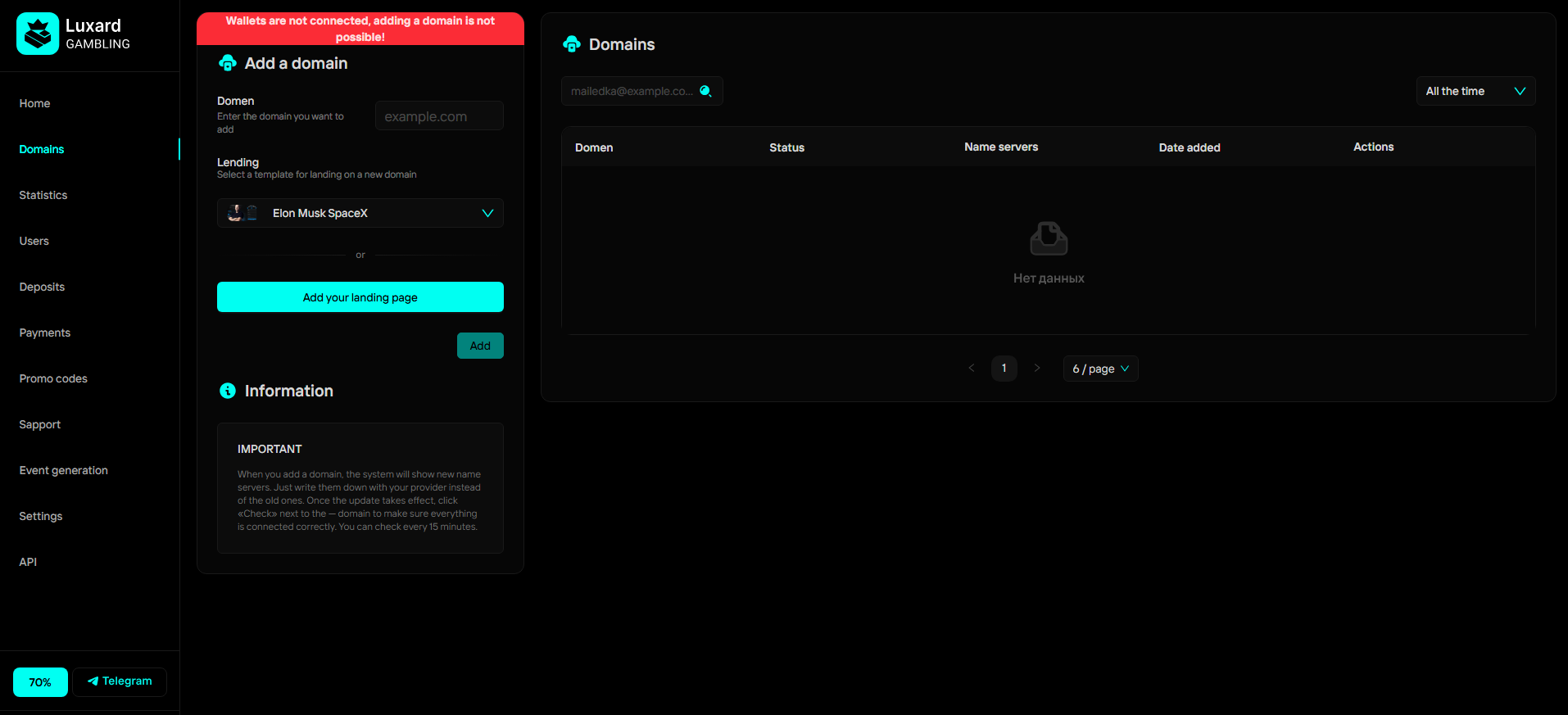Click the 70% button
The image size is (1568, 715).
coord(40,682)
